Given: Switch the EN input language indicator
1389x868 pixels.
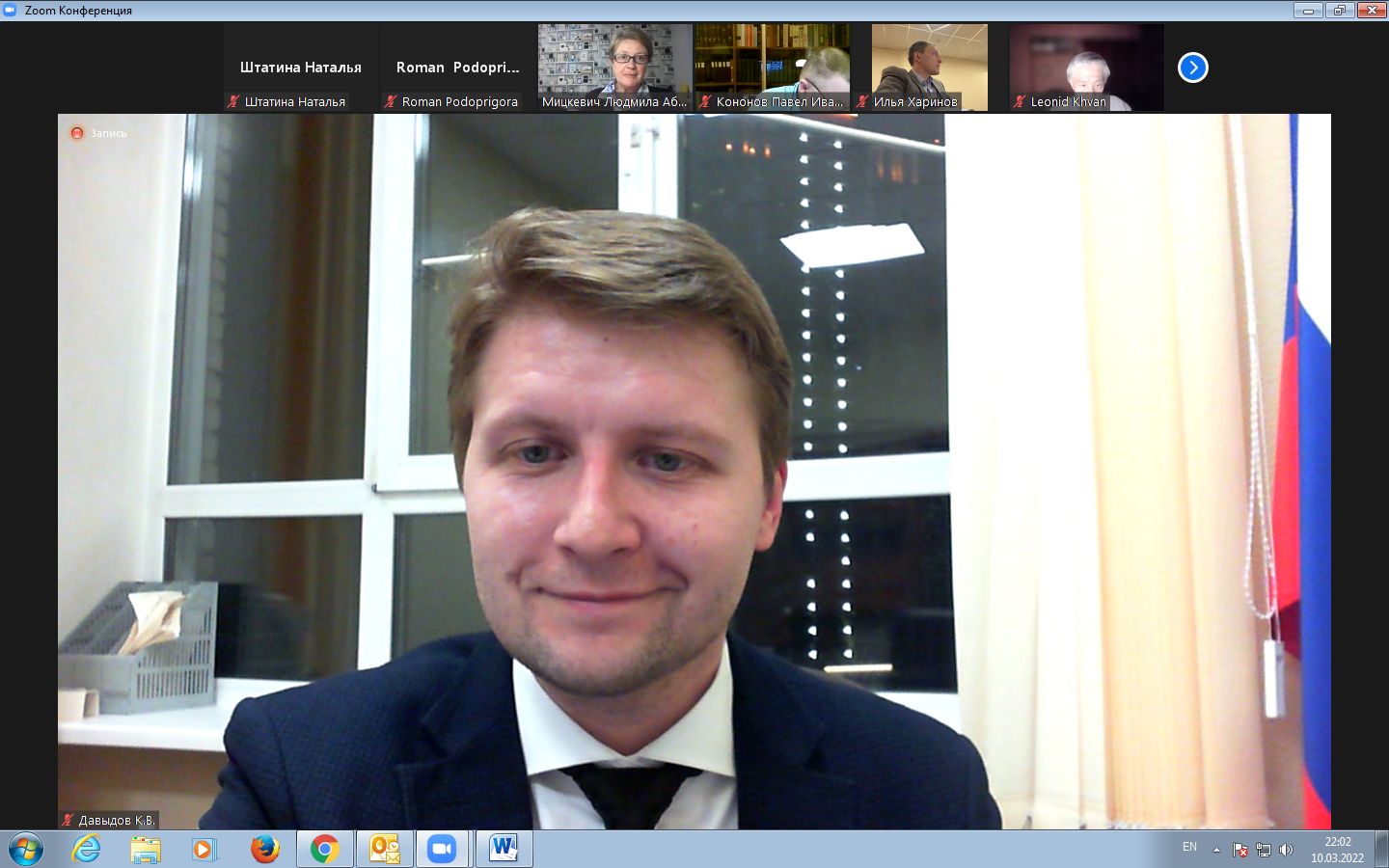Looking at the screenshot, I should (1189, 847).
